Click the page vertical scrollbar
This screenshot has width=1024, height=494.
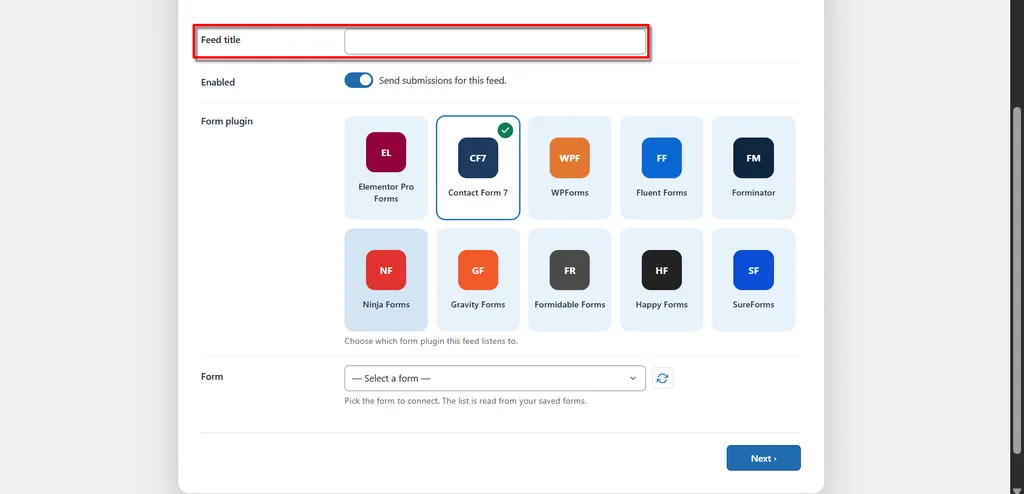1017,281
